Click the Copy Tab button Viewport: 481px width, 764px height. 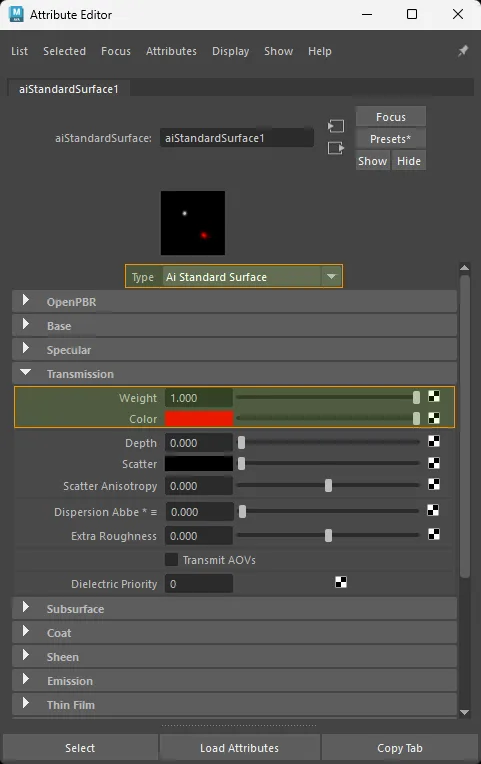pos(400,748)
